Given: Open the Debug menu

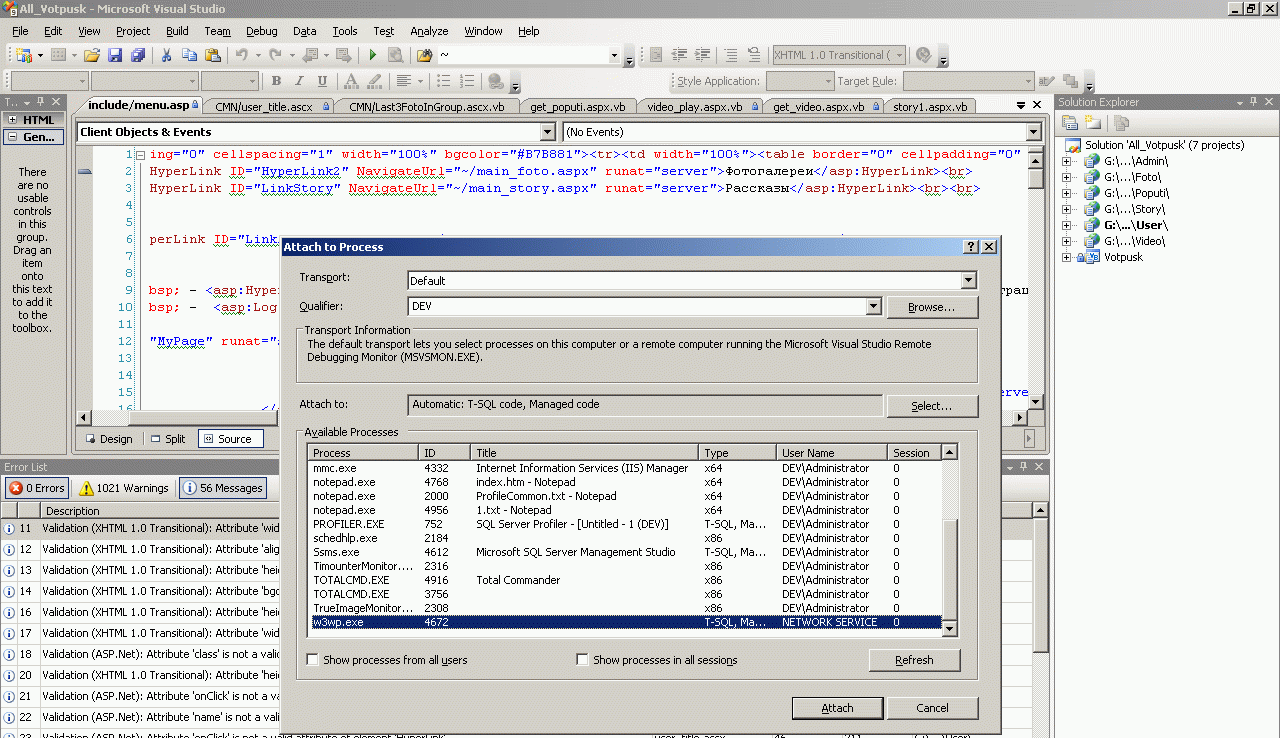Looking at the screenshot, I should point(262,31).
